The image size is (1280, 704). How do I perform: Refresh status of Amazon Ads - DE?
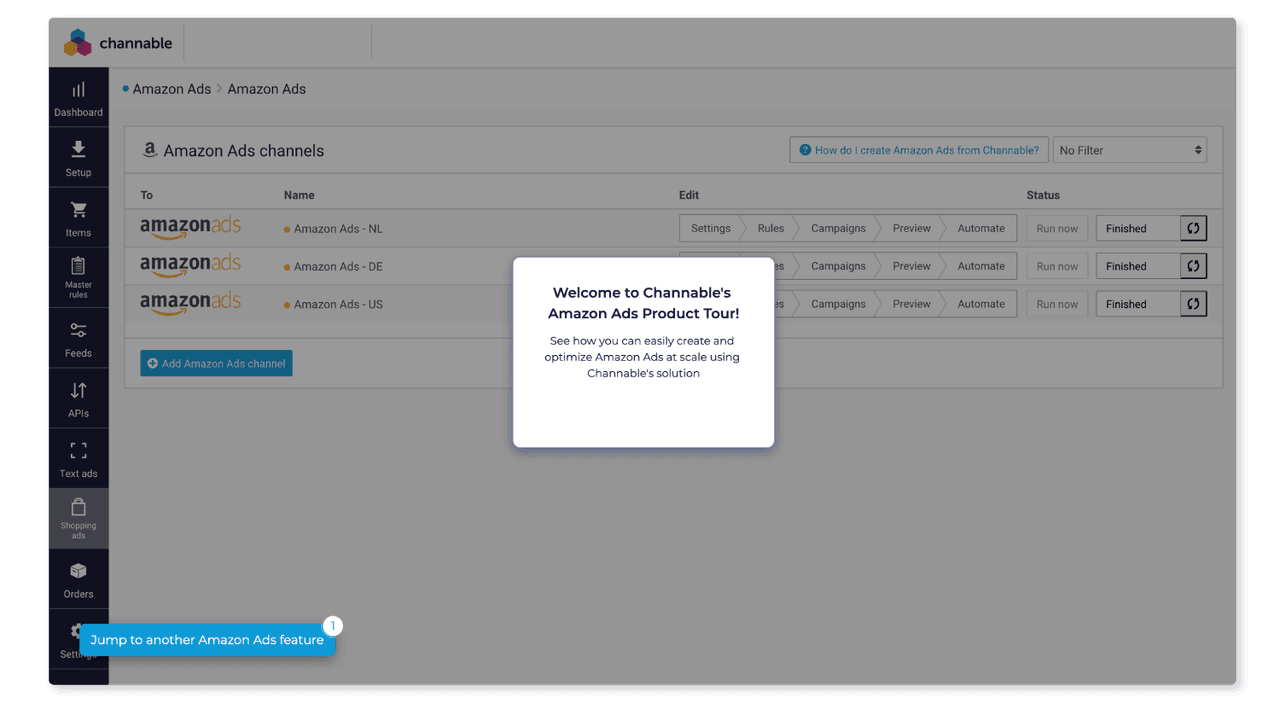coord(1193,266)
